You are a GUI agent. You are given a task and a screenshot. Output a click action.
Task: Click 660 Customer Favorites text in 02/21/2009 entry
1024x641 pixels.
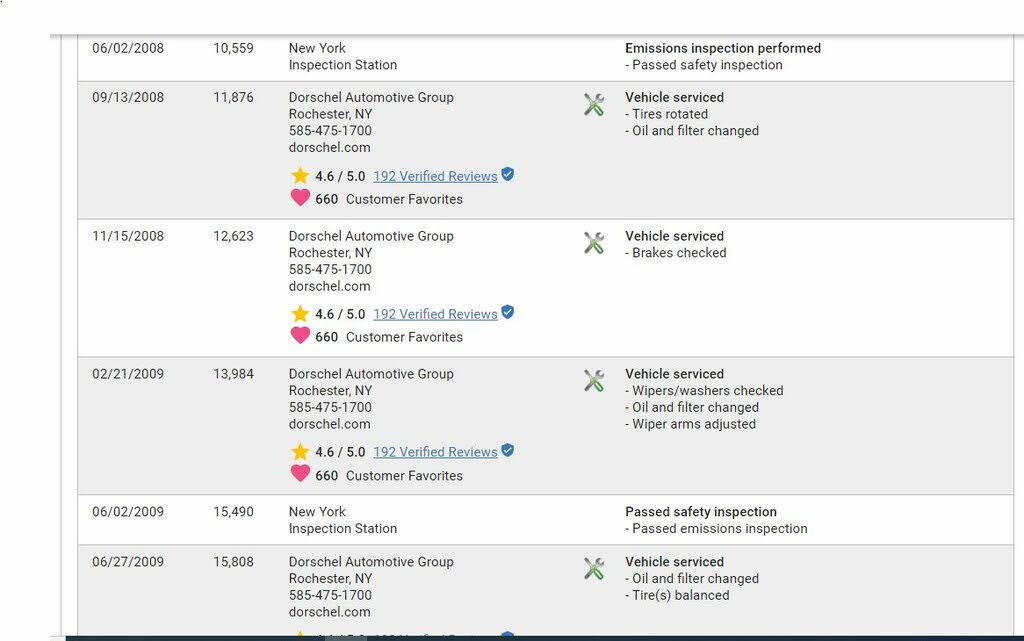click(x=389, y=476)
